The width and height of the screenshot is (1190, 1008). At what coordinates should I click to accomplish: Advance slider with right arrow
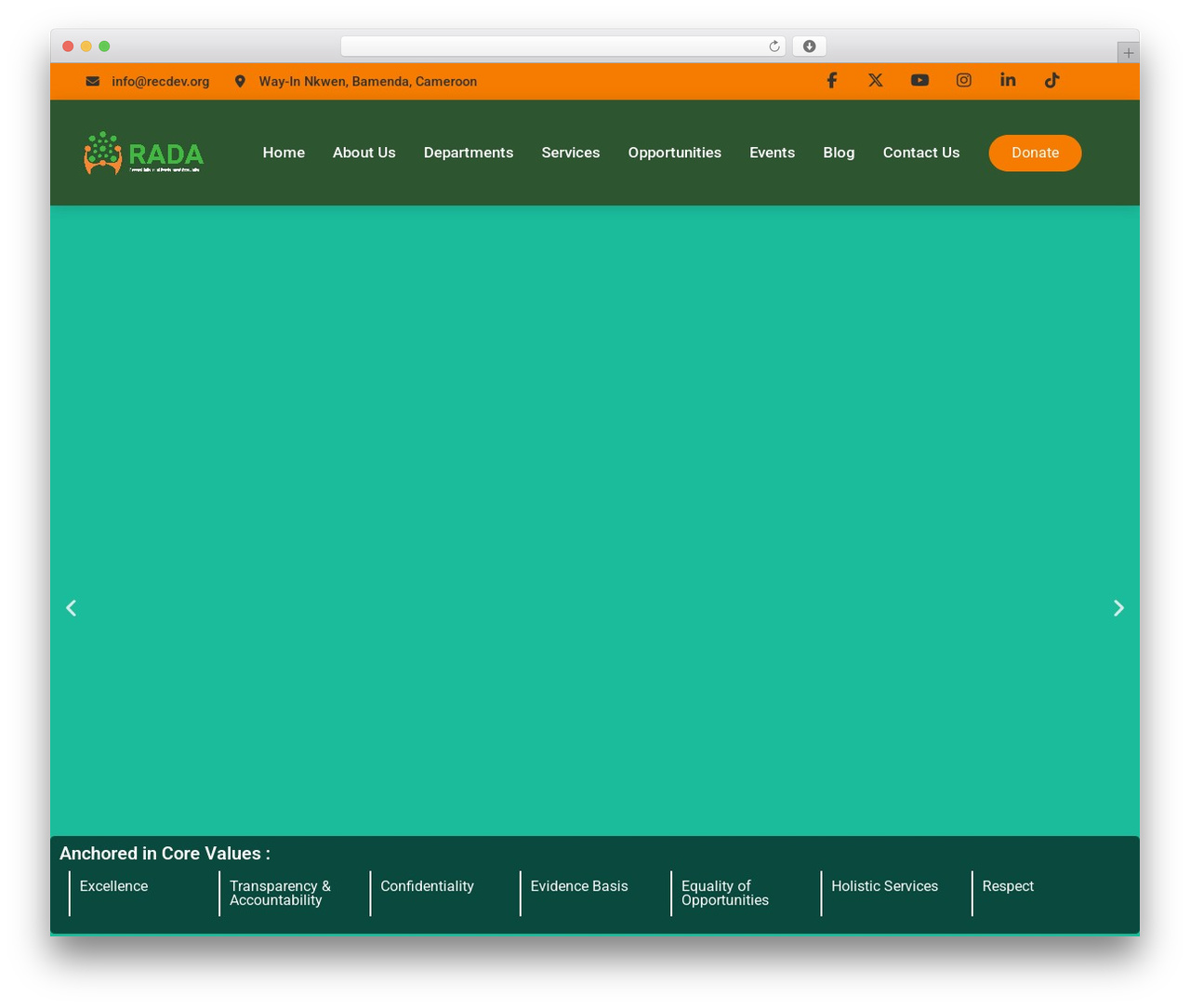1118,608
